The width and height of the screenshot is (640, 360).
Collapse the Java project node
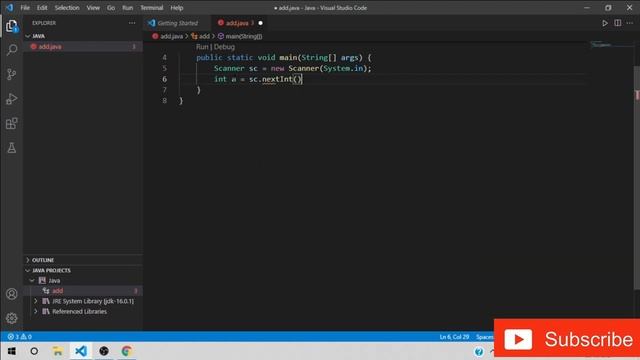click(x=32, y=281)
